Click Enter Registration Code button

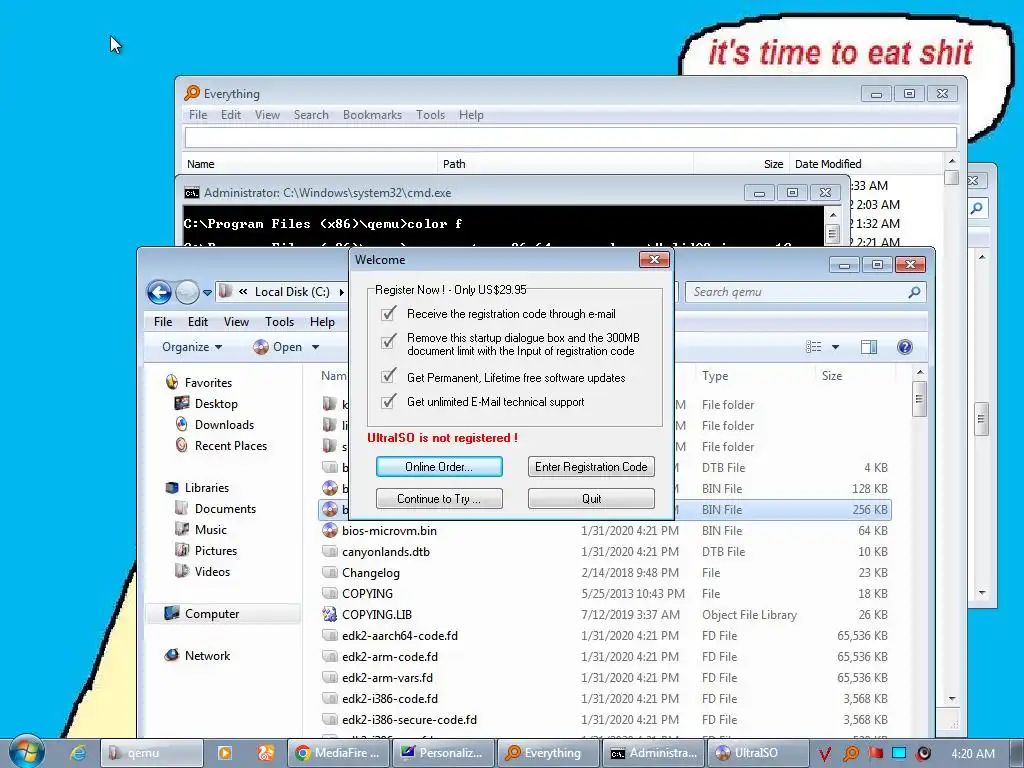point(591,467)
